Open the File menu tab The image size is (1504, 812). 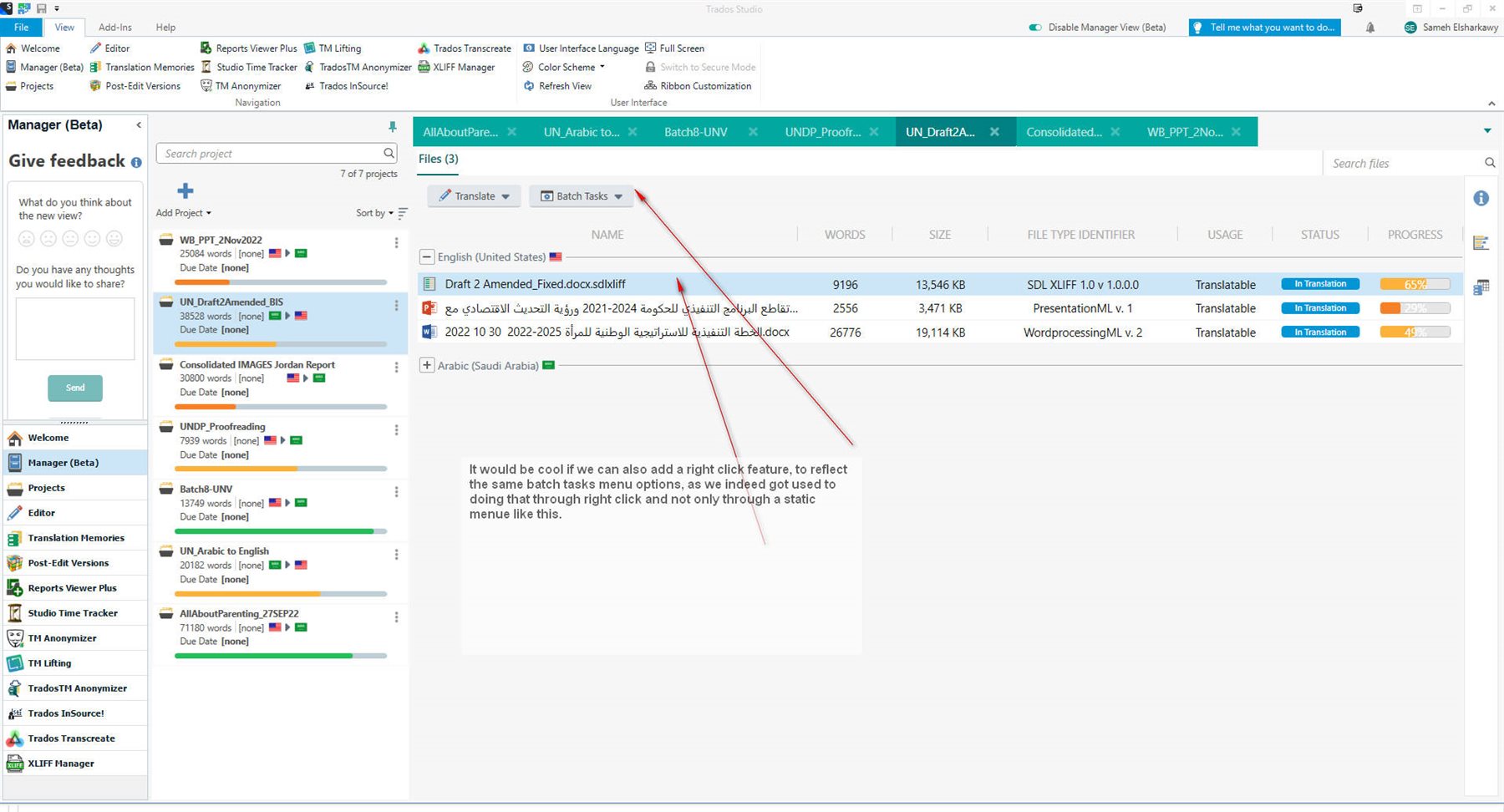(x=22, y=28)
